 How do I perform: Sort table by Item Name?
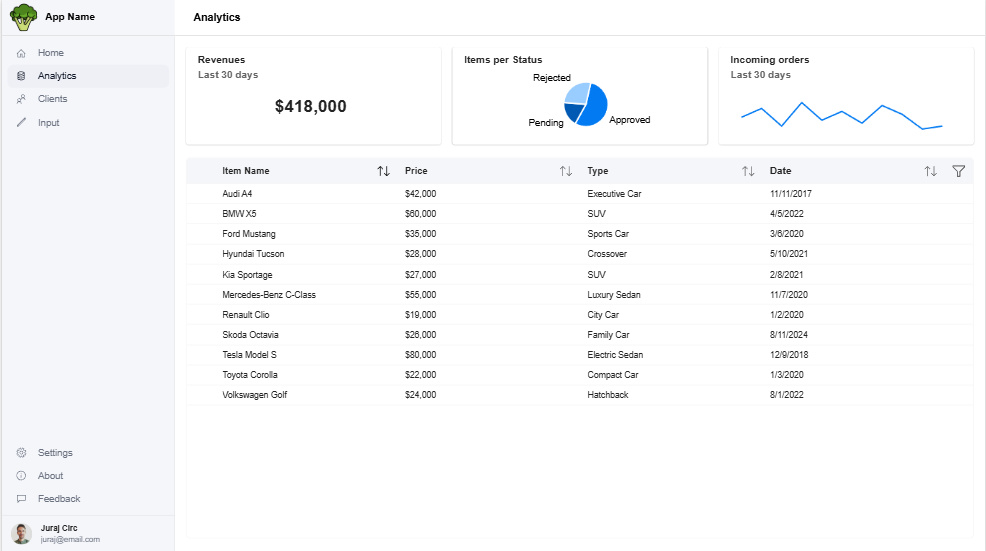(383, 171)
